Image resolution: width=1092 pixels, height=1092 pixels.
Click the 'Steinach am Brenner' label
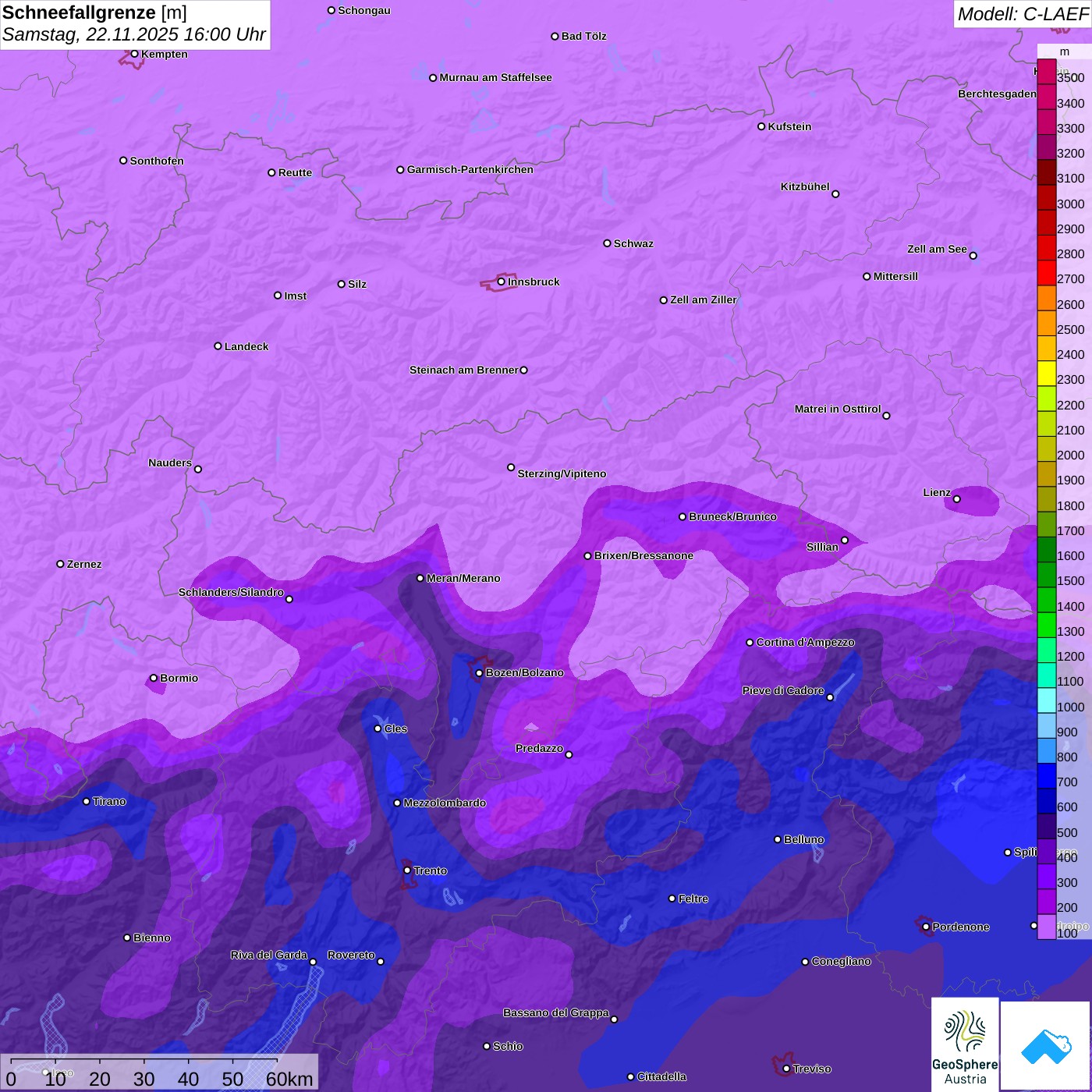pos(464,370)
